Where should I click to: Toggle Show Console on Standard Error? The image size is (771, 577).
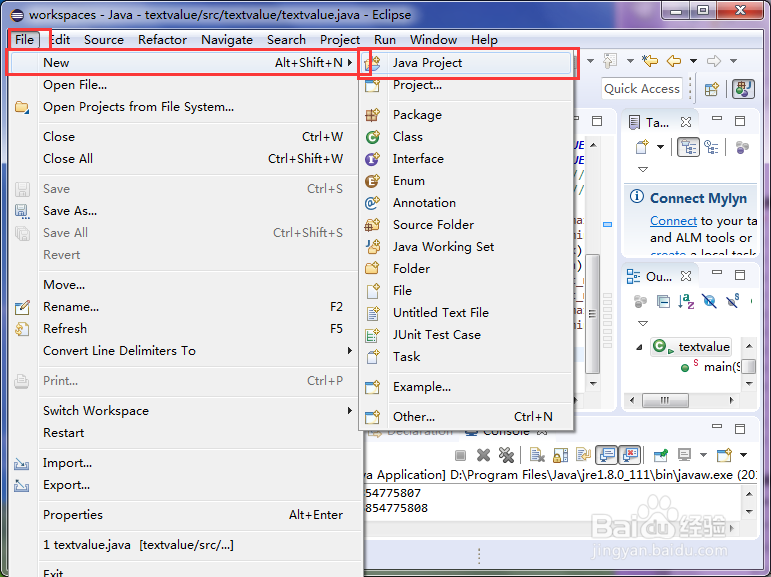pyautogui.click(x=630, y=455)
